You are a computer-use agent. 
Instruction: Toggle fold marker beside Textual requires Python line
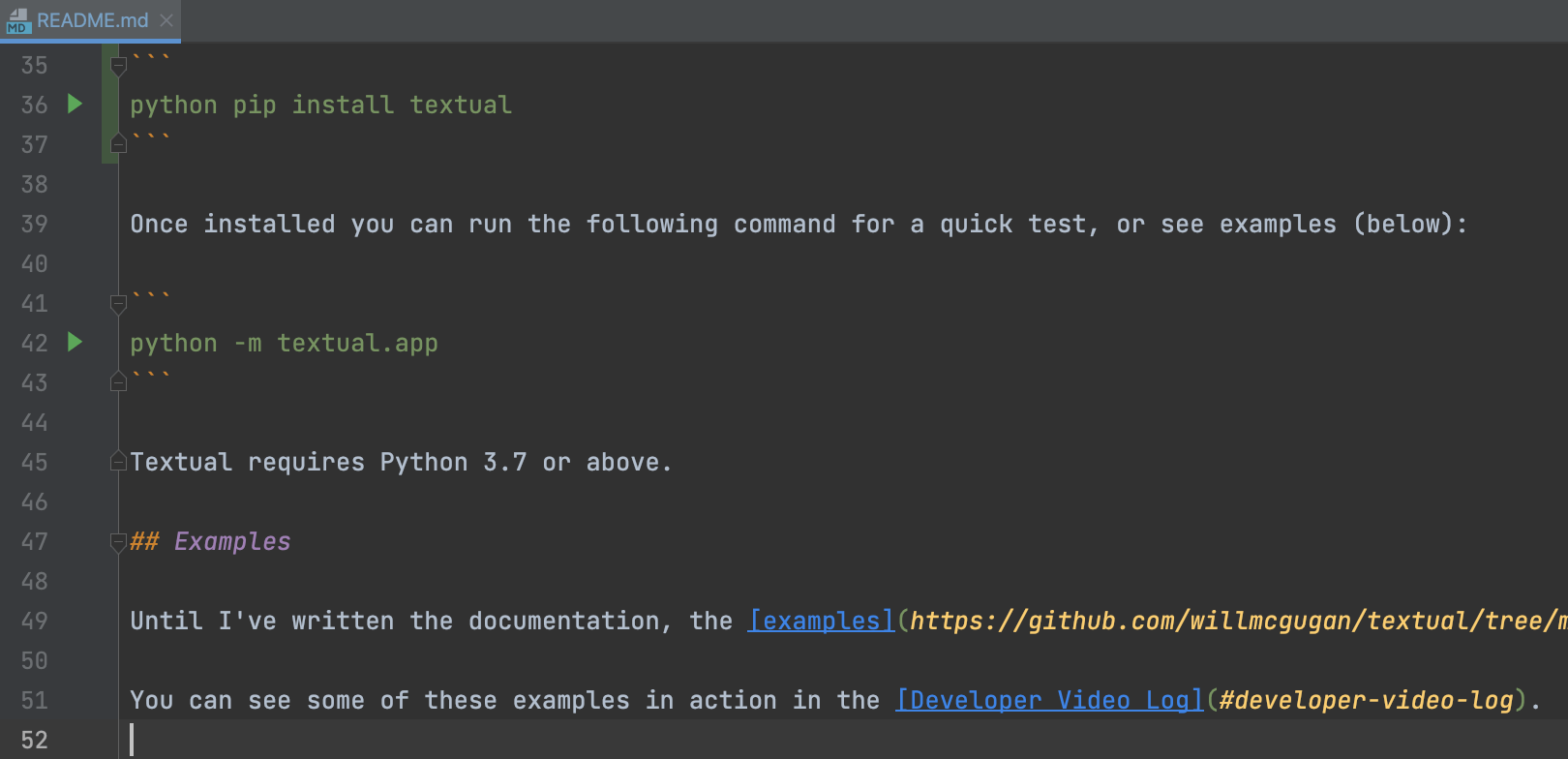pos(118,462)
